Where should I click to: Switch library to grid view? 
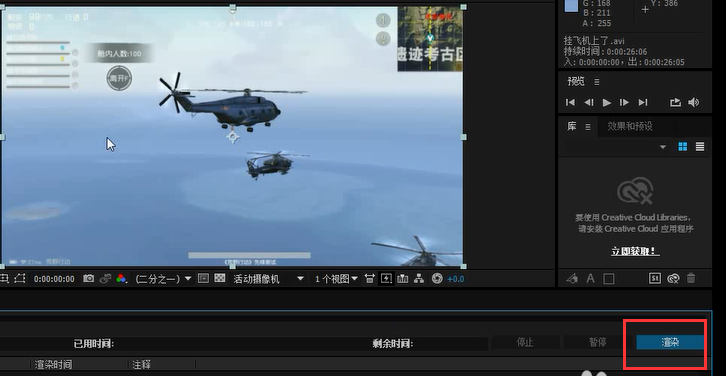pyautogui.click(x=682, y=147)
